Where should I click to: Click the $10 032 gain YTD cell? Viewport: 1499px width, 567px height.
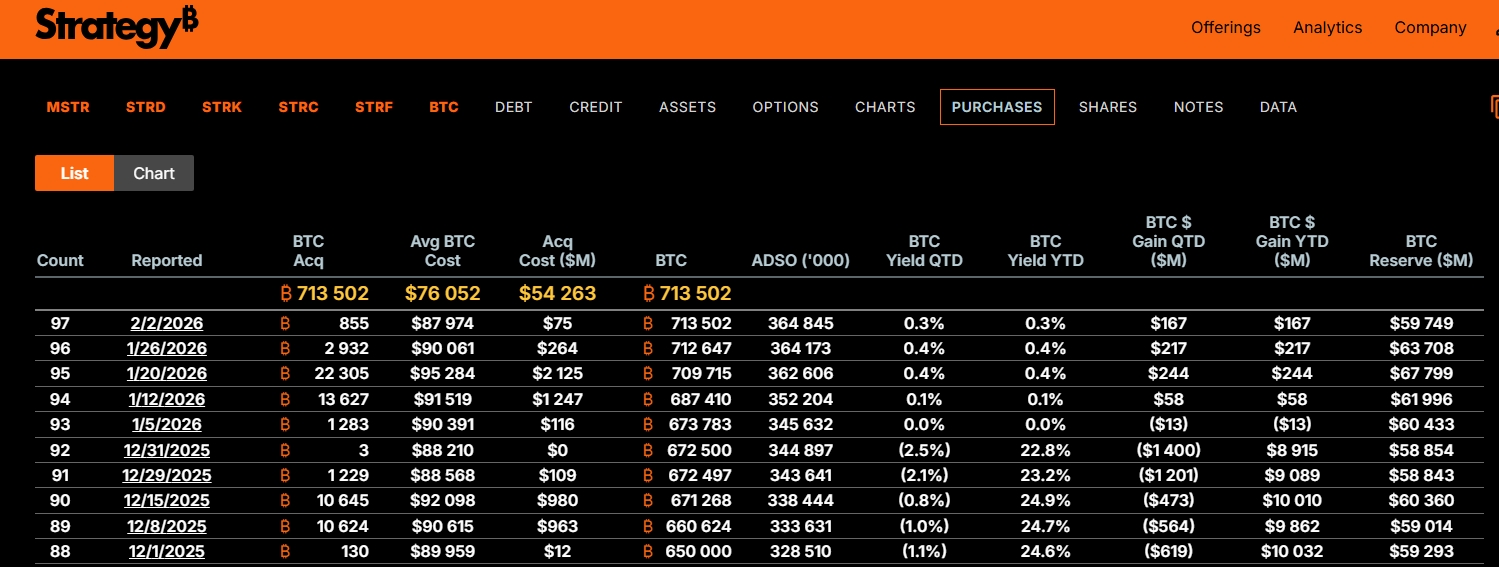tap(1292, 551)
